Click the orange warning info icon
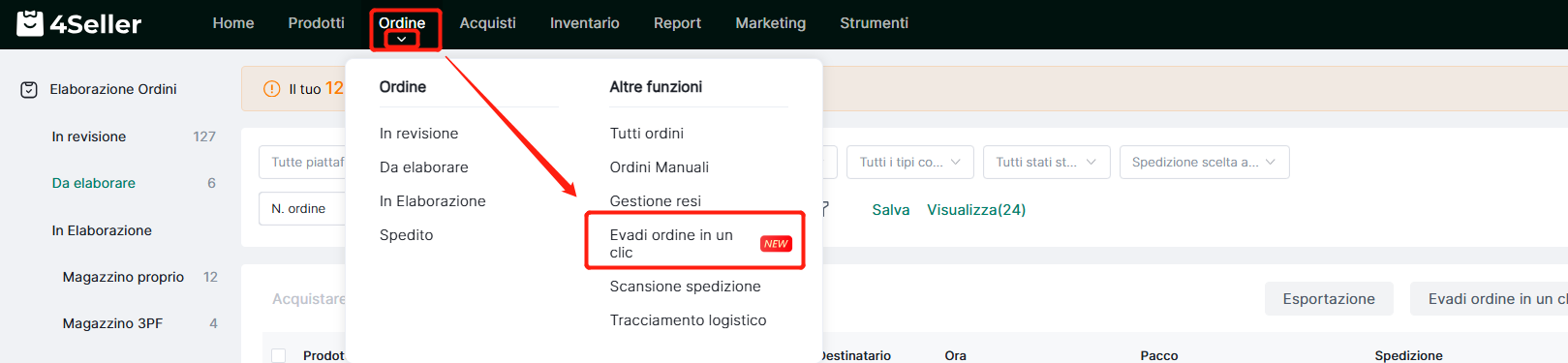Image resolution: width=1568 pixels, height=363 pixels. 272,89
